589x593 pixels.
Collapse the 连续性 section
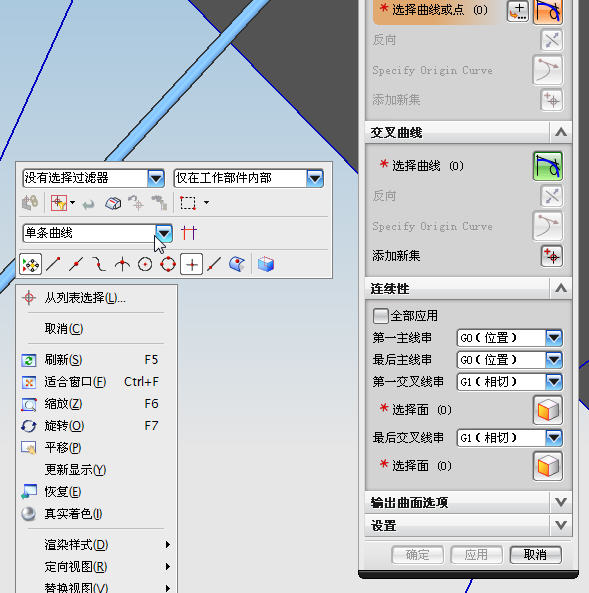[x=561, y=289]
